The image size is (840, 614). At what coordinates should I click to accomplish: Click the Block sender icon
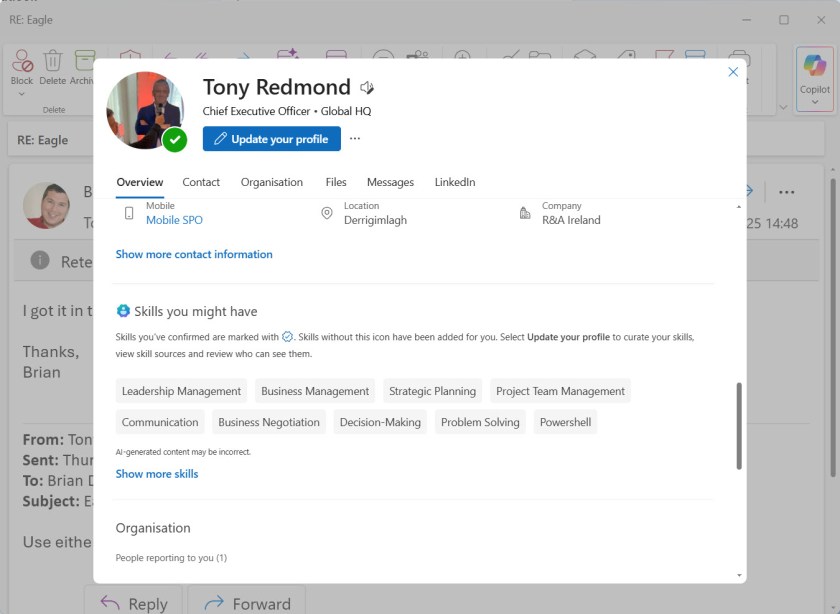pyautogui.click(x=22, y=62)
